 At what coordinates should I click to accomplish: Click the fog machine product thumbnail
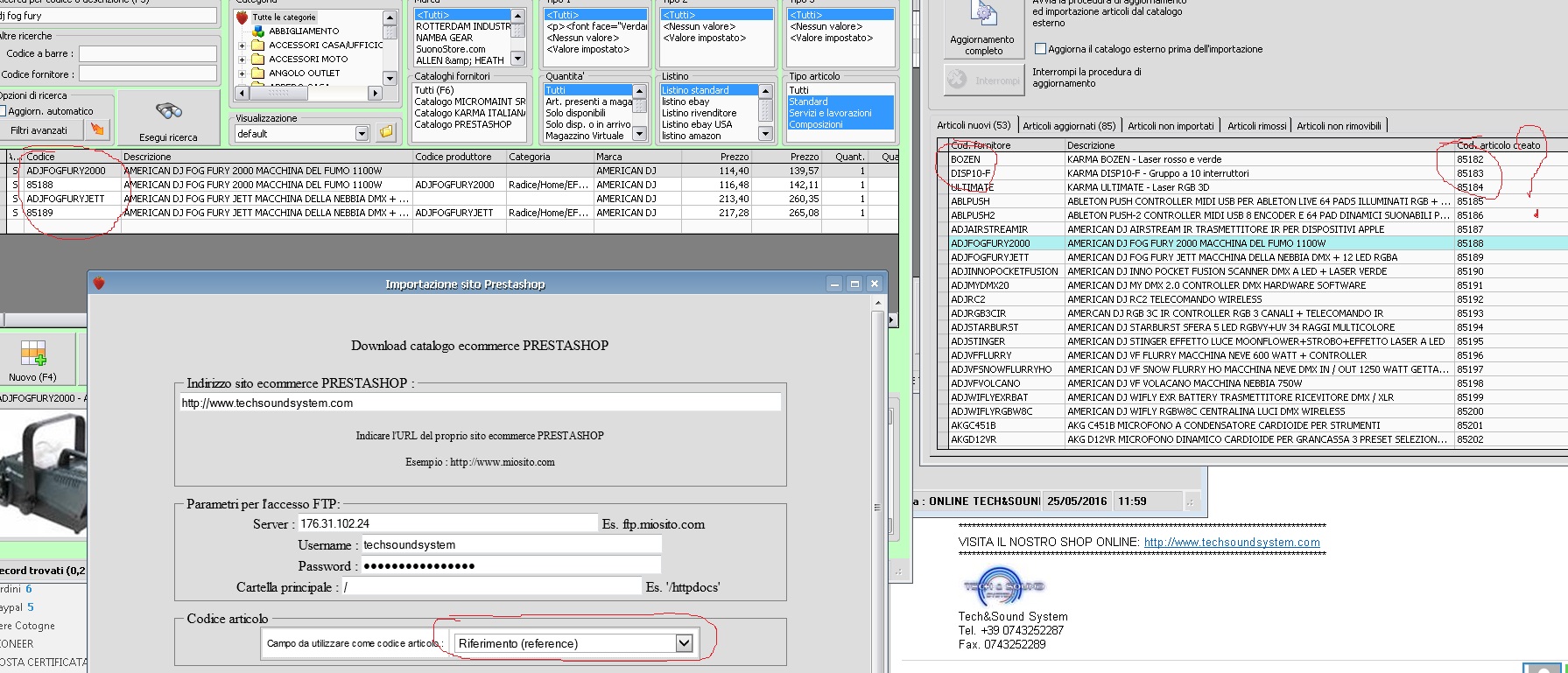click(x=43, y=473)
